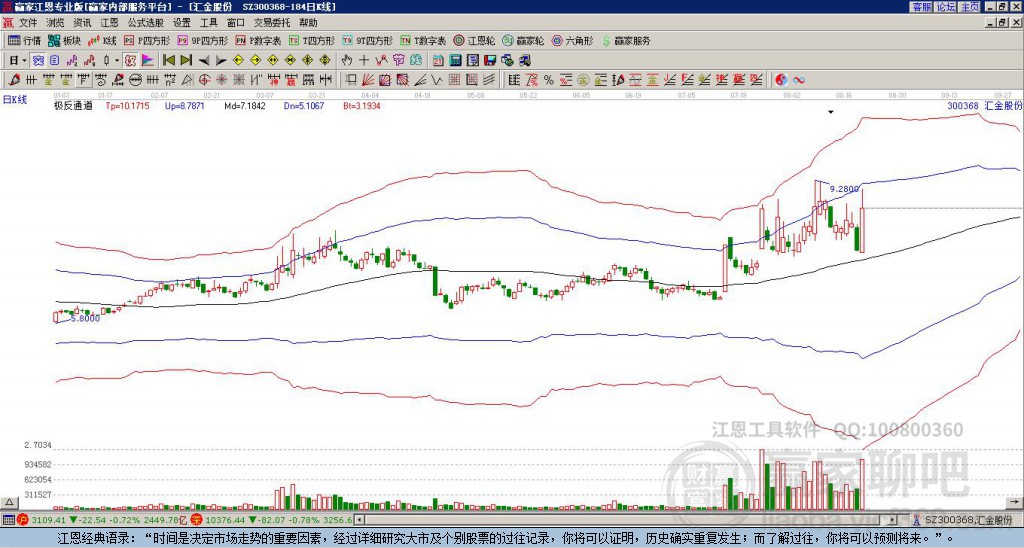Click the save floppy disk icon
Image resolution: width=1024 pixels, height=548 pixels.
pos(490,61)
